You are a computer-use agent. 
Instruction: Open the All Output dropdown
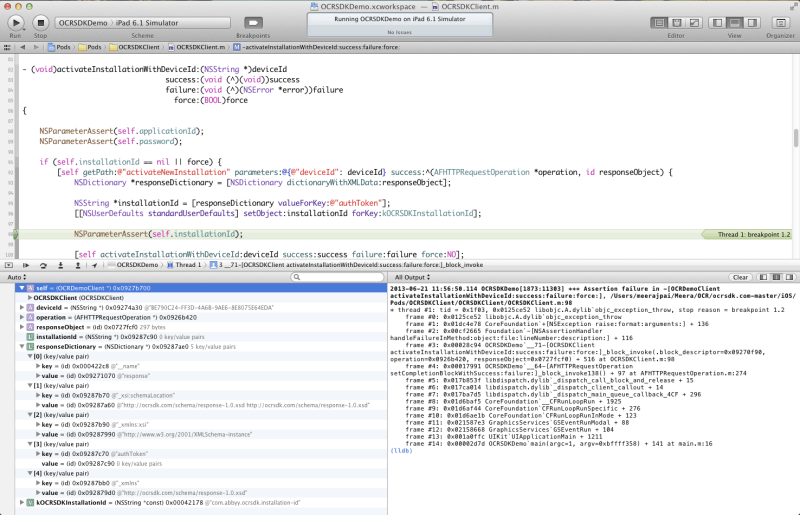coord(412,277)
